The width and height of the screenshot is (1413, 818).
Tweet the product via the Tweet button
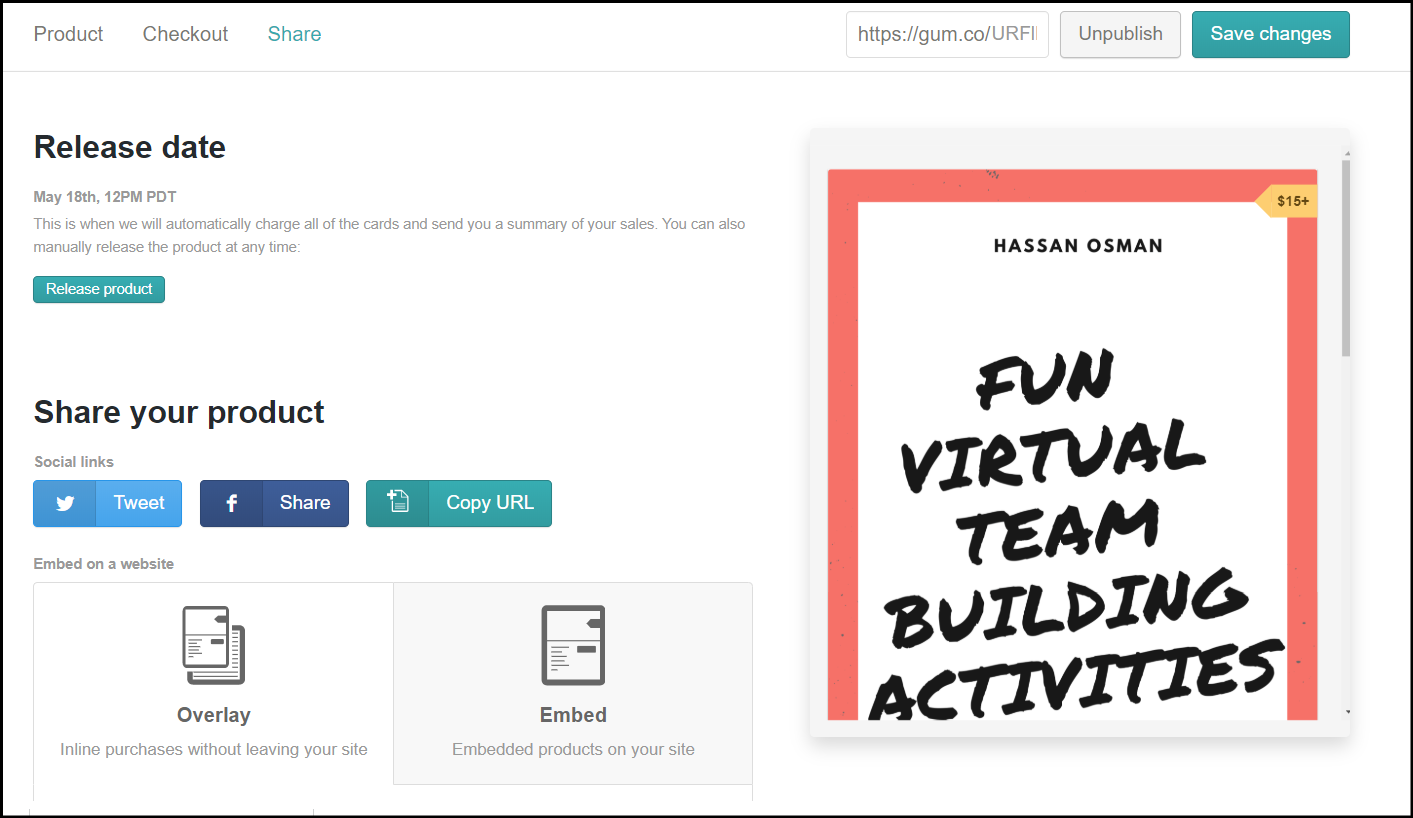click(x=138, y=503)
